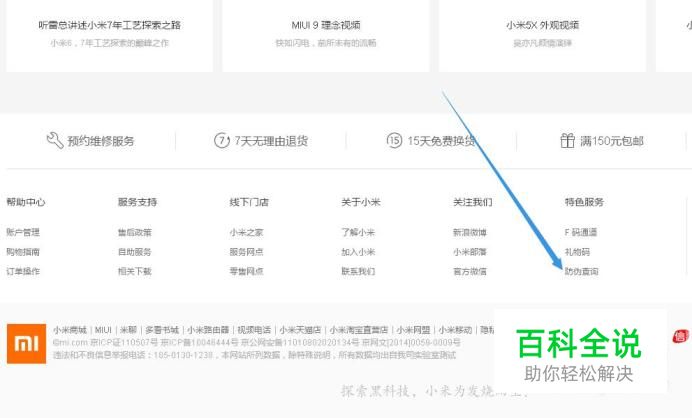Open the 售后政策 link
This screenshot has width=692, height=418.
coord(135,232)
